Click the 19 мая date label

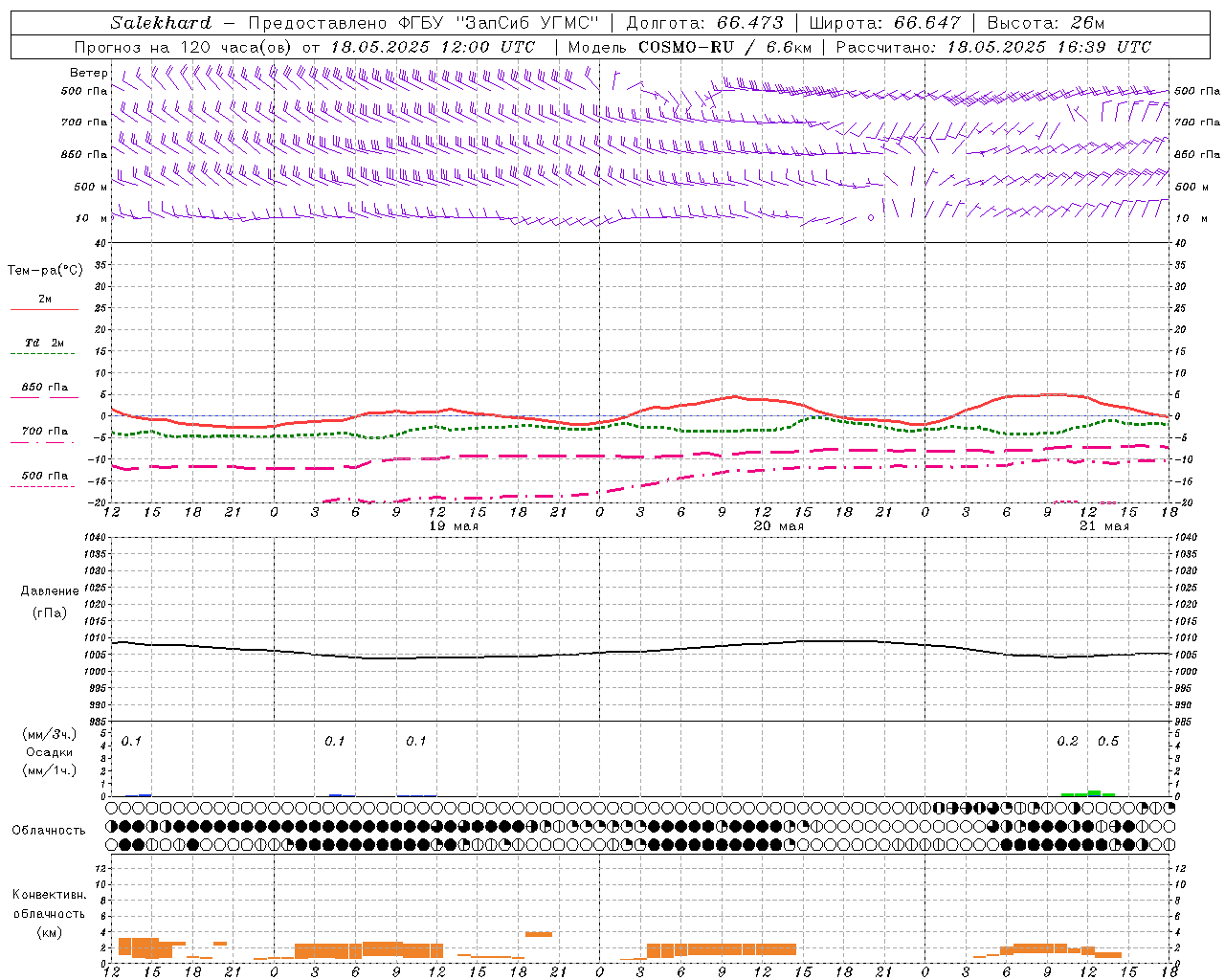[x=454, y=526]
